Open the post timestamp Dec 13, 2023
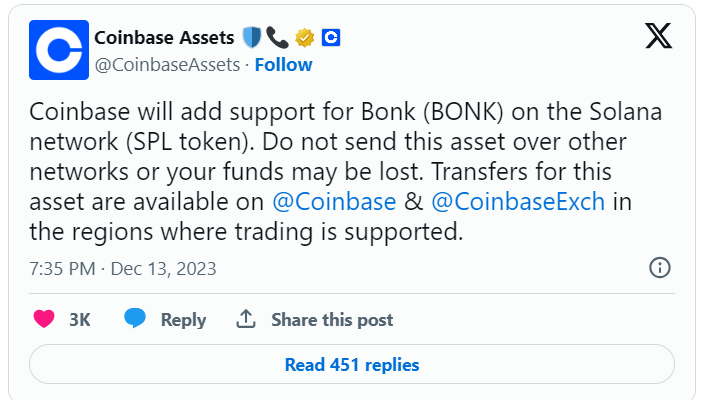Image resolution: width=709 pixels, height=400 pixels. [x=123, y=268]
